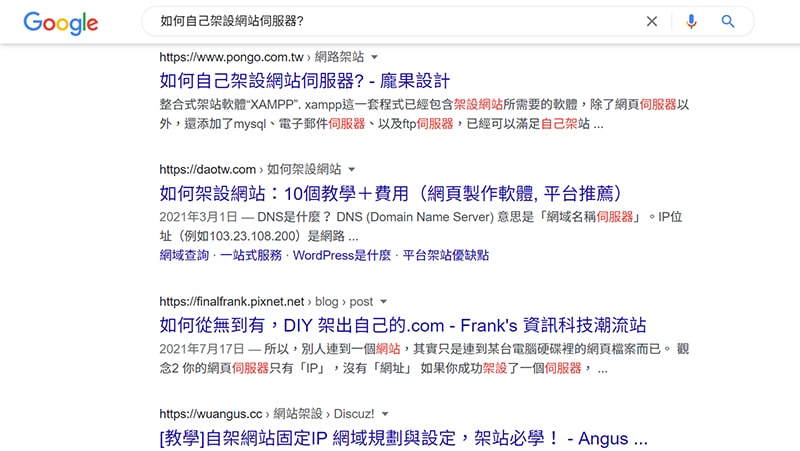Start voice search with the microphone icon
The height and width of the screenshot is (451, 800).
(690, 21)
